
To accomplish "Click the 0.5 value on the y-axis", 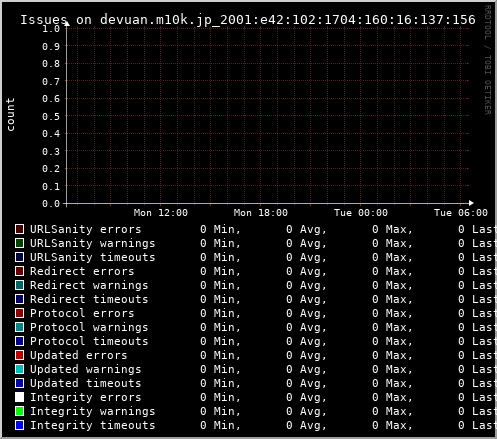I will coord(51,116).
